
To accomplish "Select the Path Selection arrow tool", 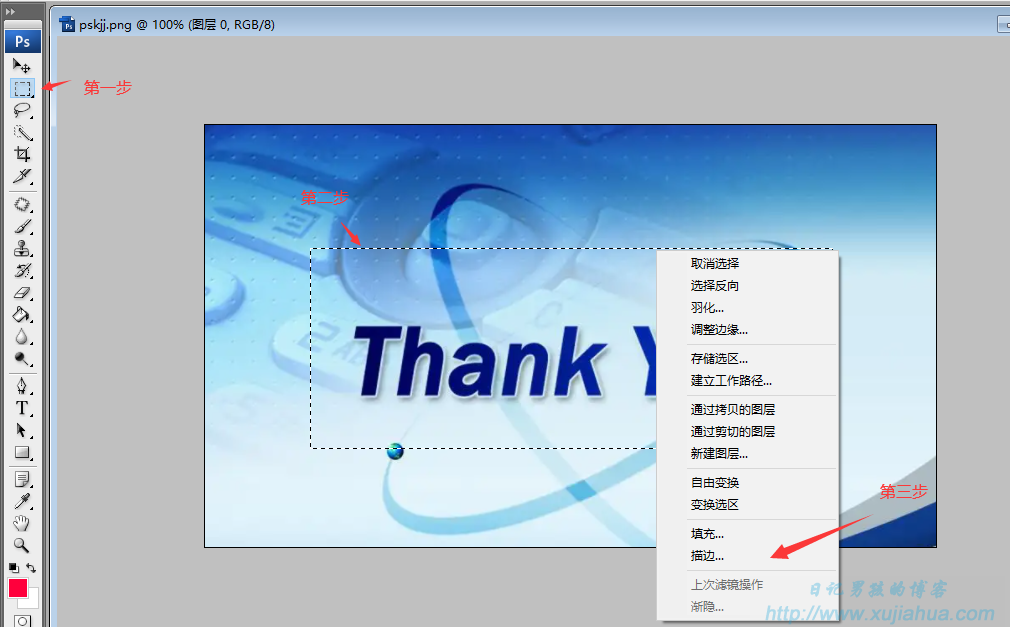I will click(x=22, y=430).
